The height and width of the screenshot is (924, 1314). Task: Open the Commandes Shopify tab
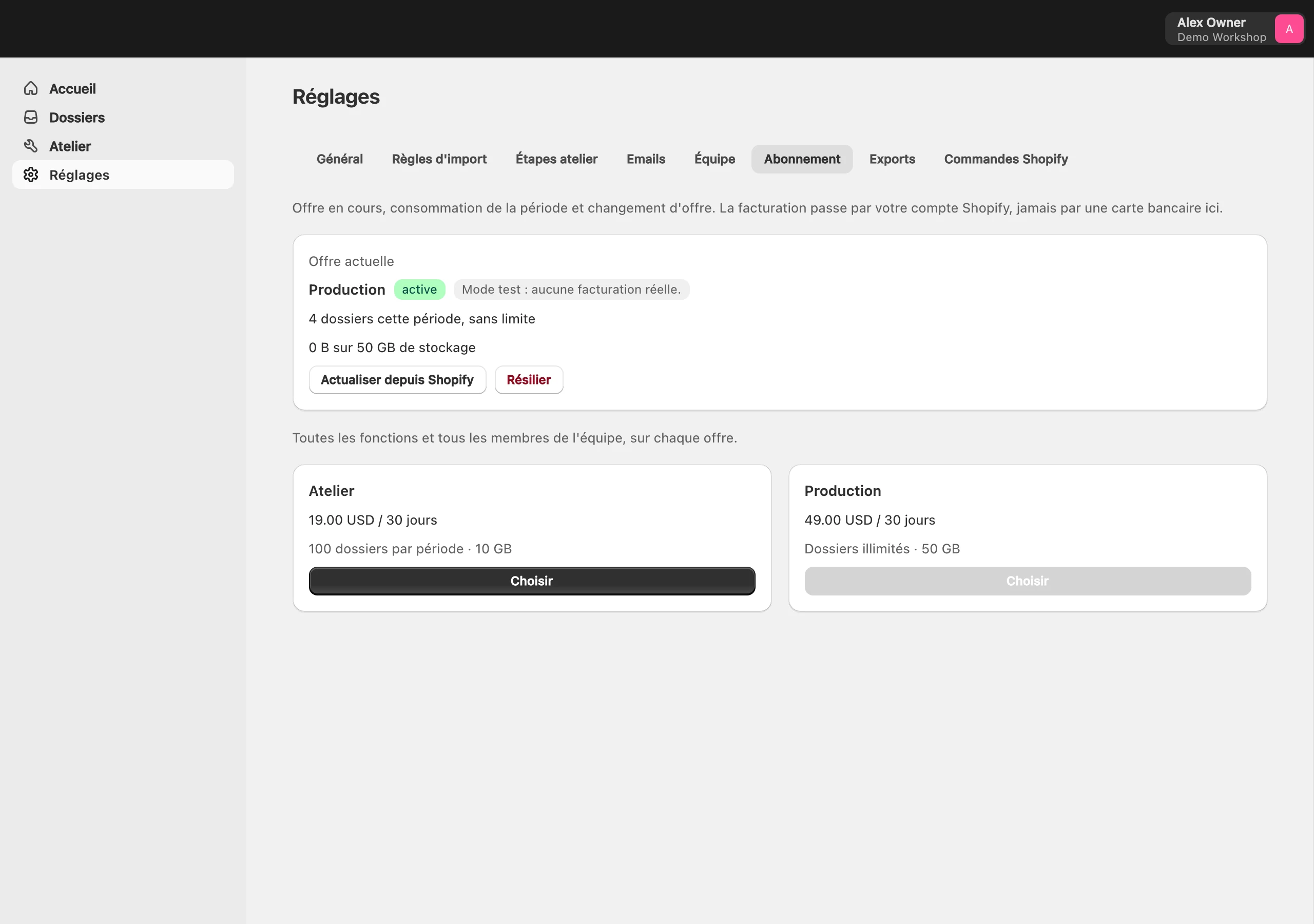coord(1006,159)
